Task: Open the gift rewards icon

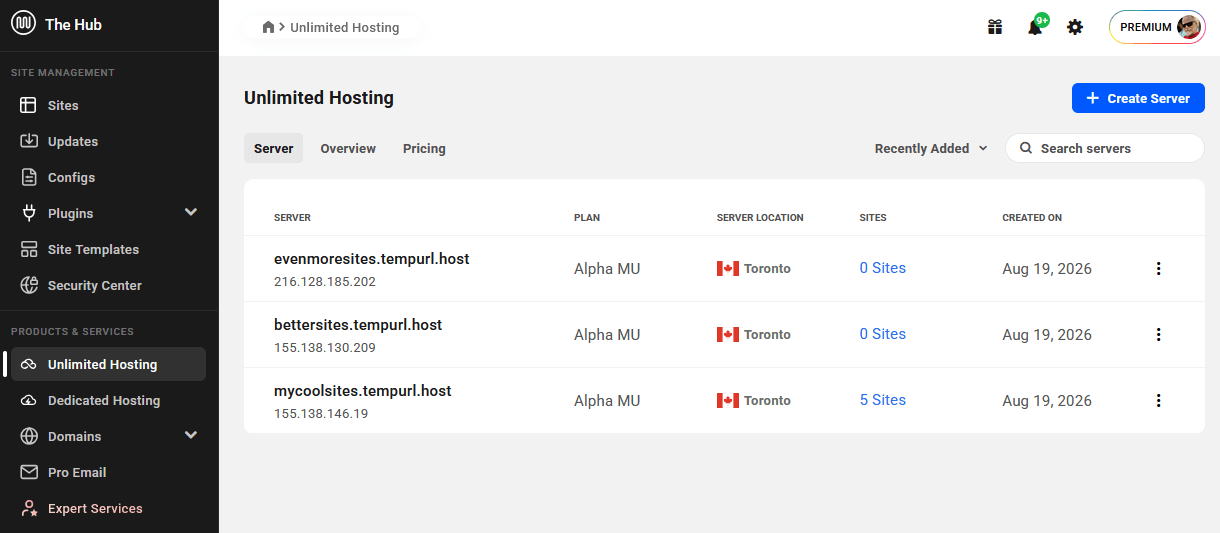Action: click(995, 27)
